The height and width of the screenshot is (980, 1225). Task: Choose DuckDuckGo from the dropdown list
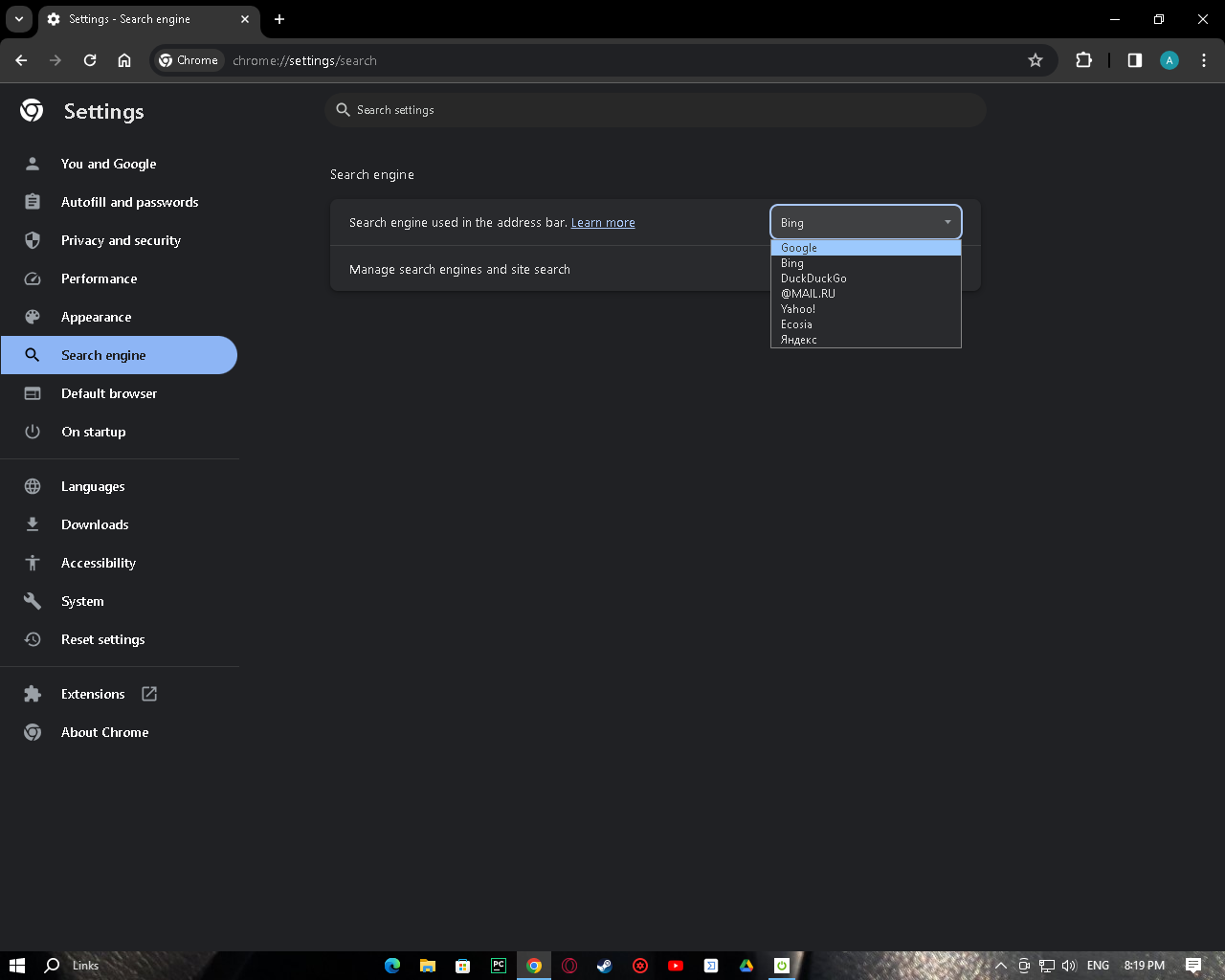pyautogui.click(x=866, y=278)
